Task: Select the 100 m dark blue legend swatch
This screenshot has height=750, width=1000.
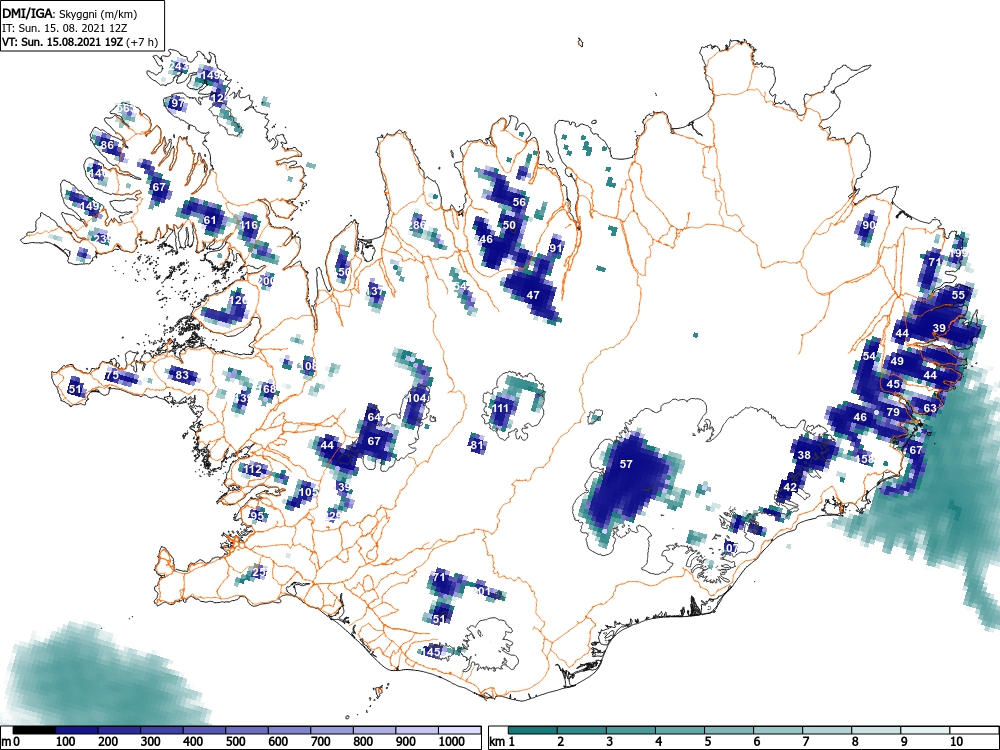Action: pyautogui.click(x=77, y=730)
